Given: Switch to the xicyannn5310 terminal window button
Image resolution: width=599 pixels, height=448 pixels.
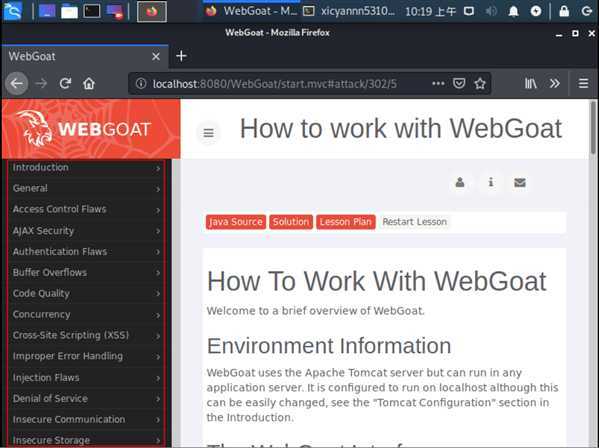Looking at the screenshot, I should coord(349,11).
